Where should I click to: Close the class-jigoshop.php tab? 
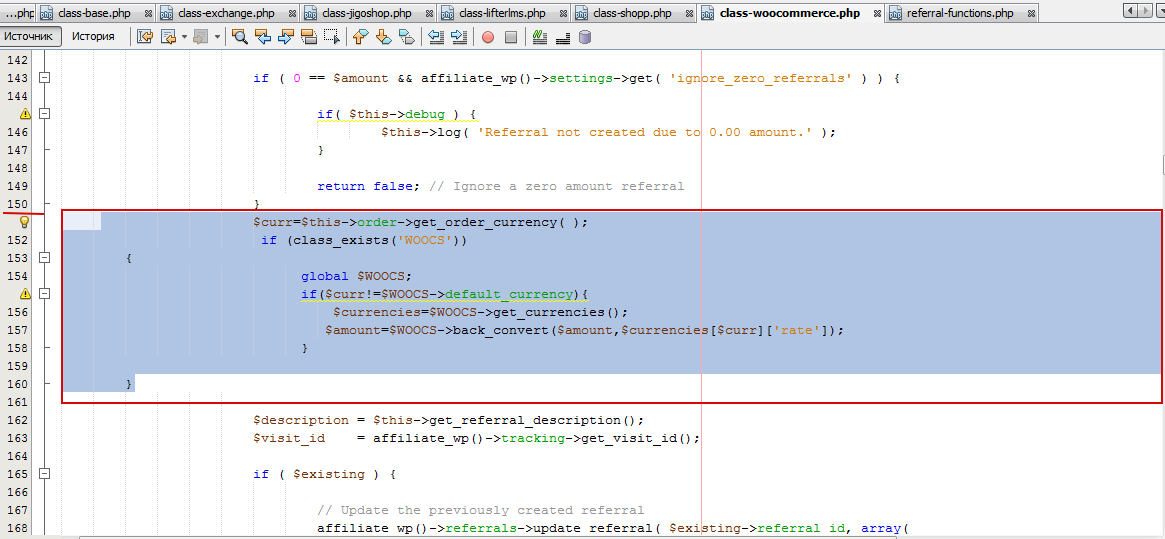pyautogui.click(x=429, y=13)
